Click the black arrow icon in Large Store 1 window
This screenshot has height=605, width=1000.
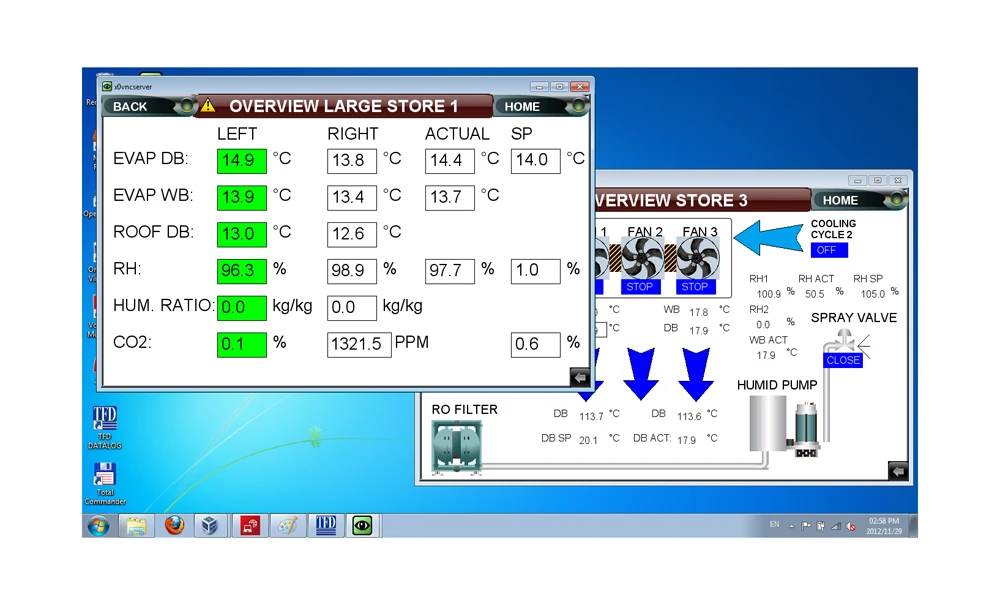(x=579, y=376)
